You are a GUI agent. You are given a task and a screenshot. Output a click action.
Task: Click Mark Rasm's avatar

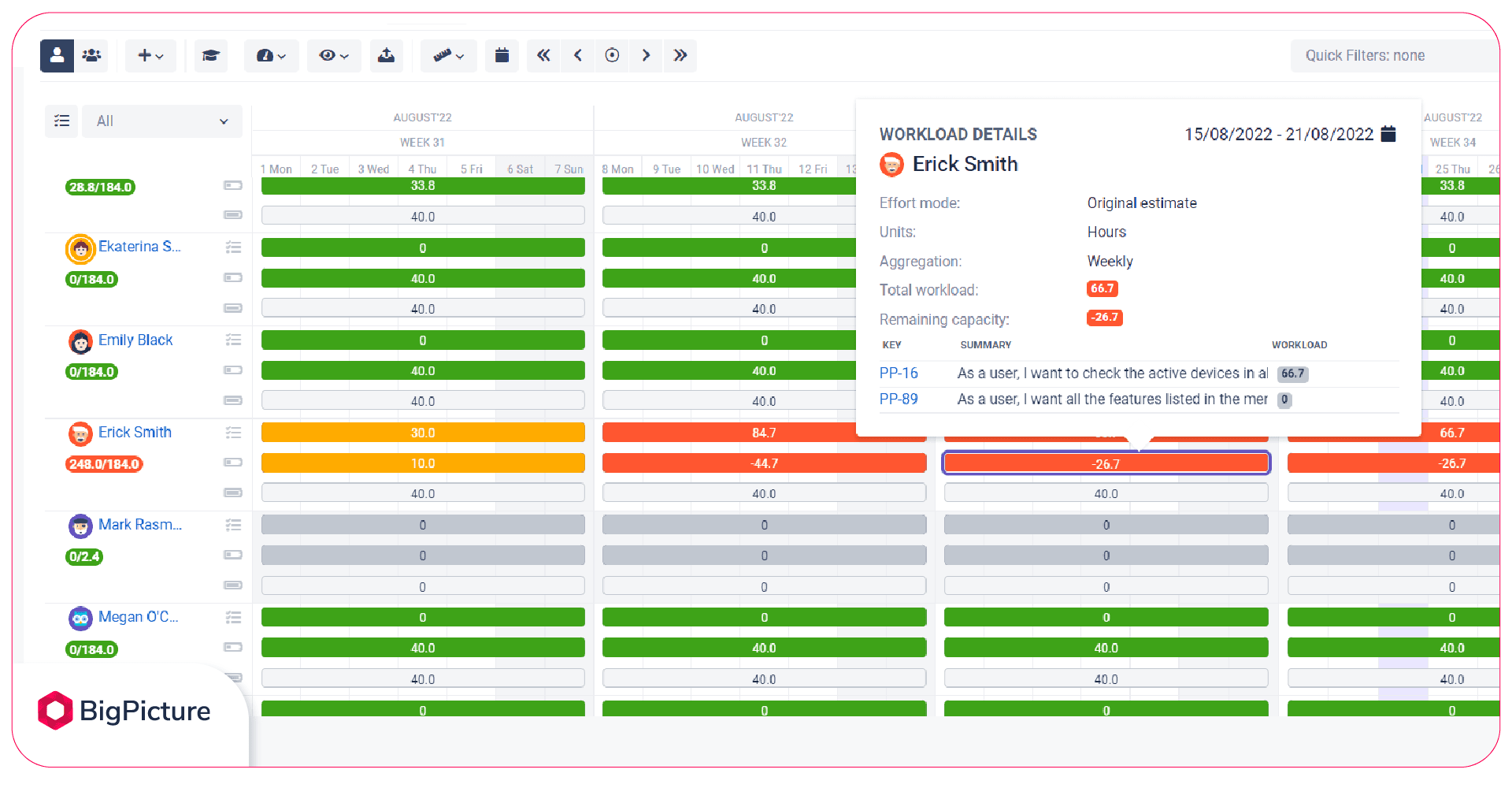[80, 526]
